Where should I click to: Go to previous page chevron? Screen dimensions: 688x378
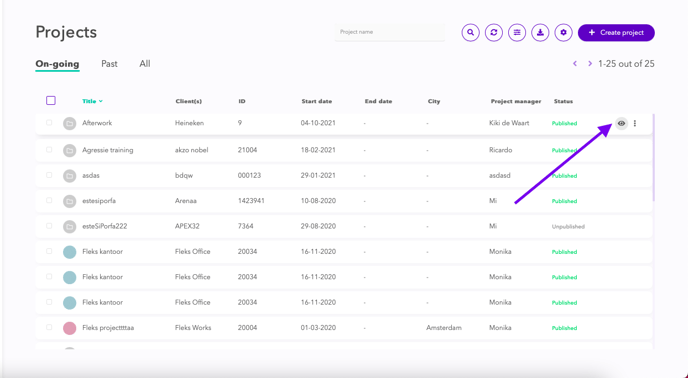[x=575, y=64]
